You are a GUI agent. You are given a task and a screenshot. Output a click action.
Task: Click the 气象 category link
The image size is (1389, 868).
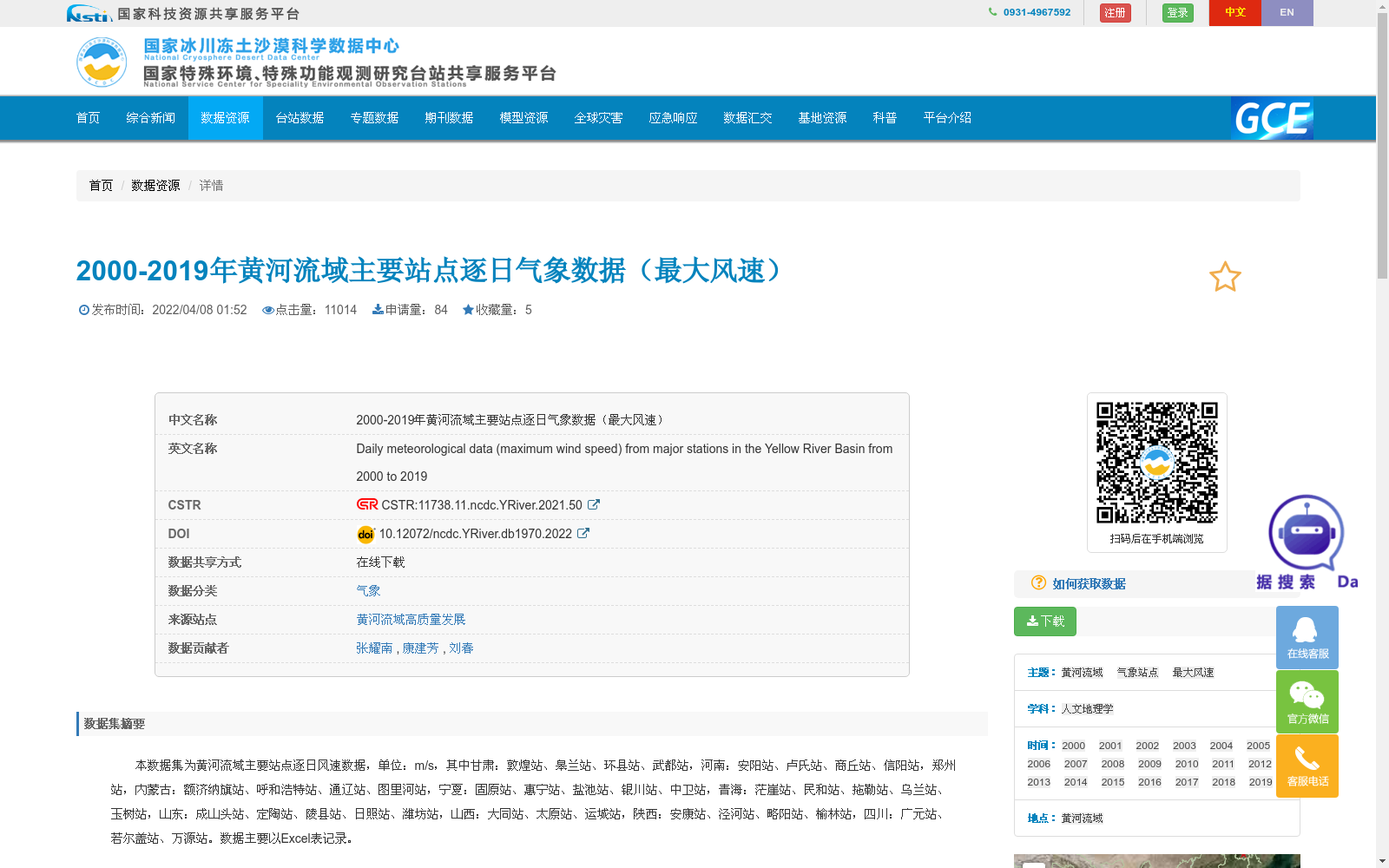pyautogui.click(x=368, y=590)
